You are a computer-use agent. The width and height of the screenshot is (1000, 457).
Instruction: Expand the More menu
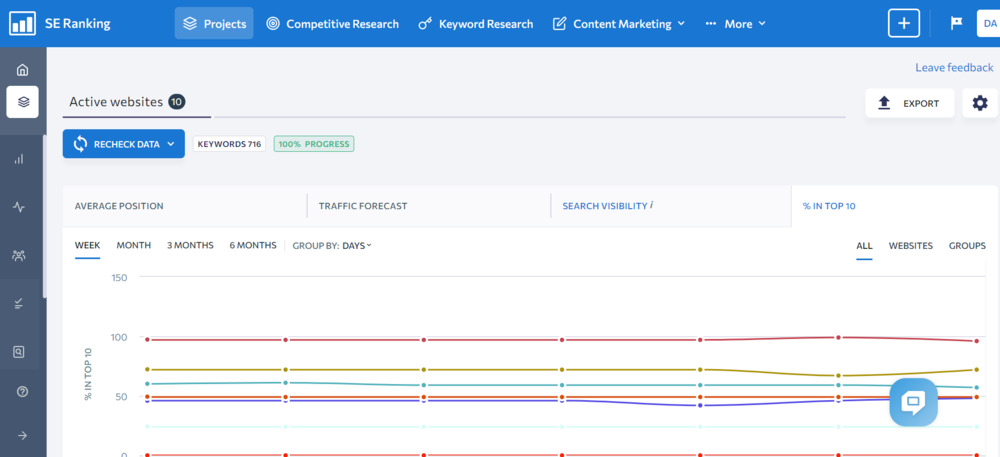click(x=735, y=24)
